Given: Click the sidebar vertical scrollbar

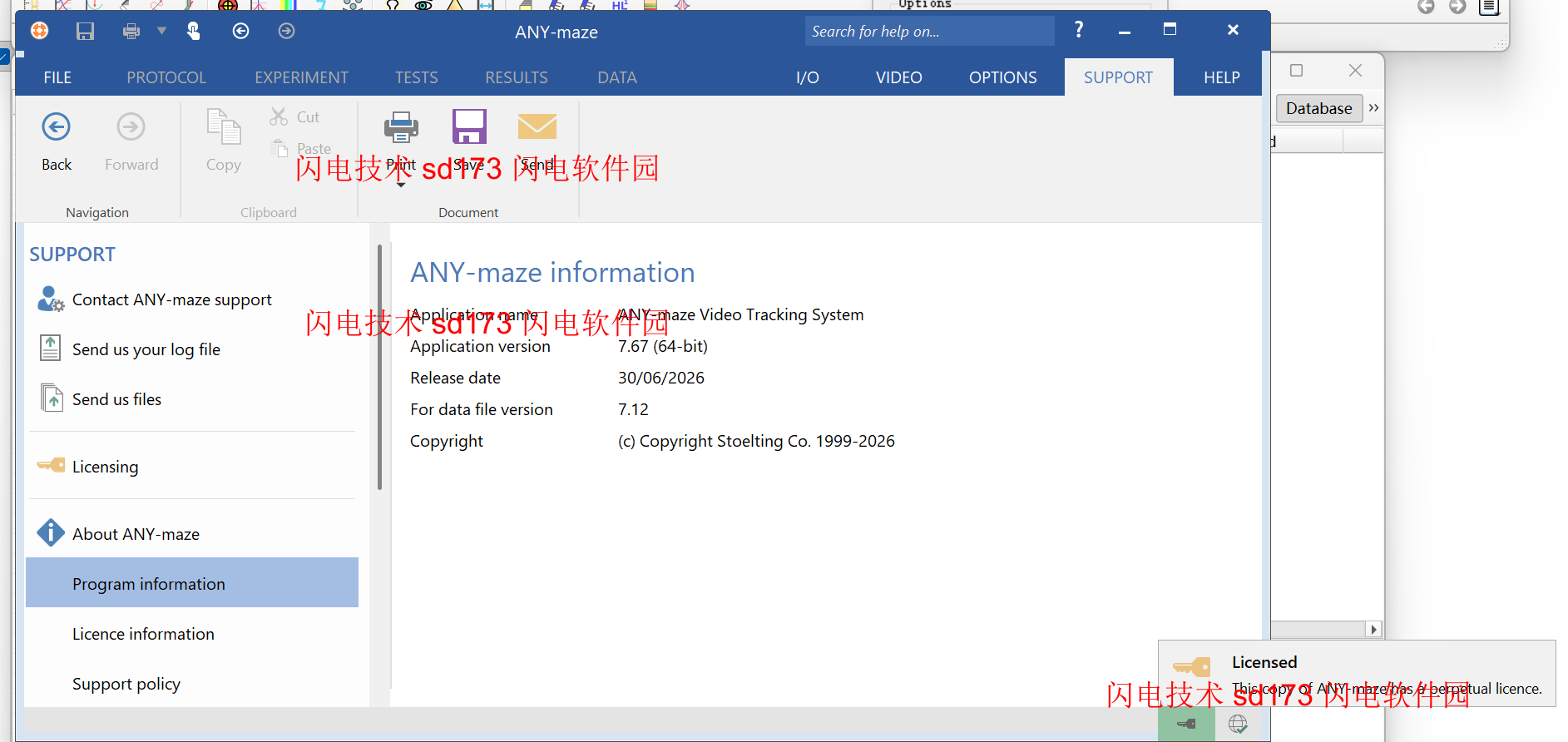Looking at the screenshot, I should 379,366.
